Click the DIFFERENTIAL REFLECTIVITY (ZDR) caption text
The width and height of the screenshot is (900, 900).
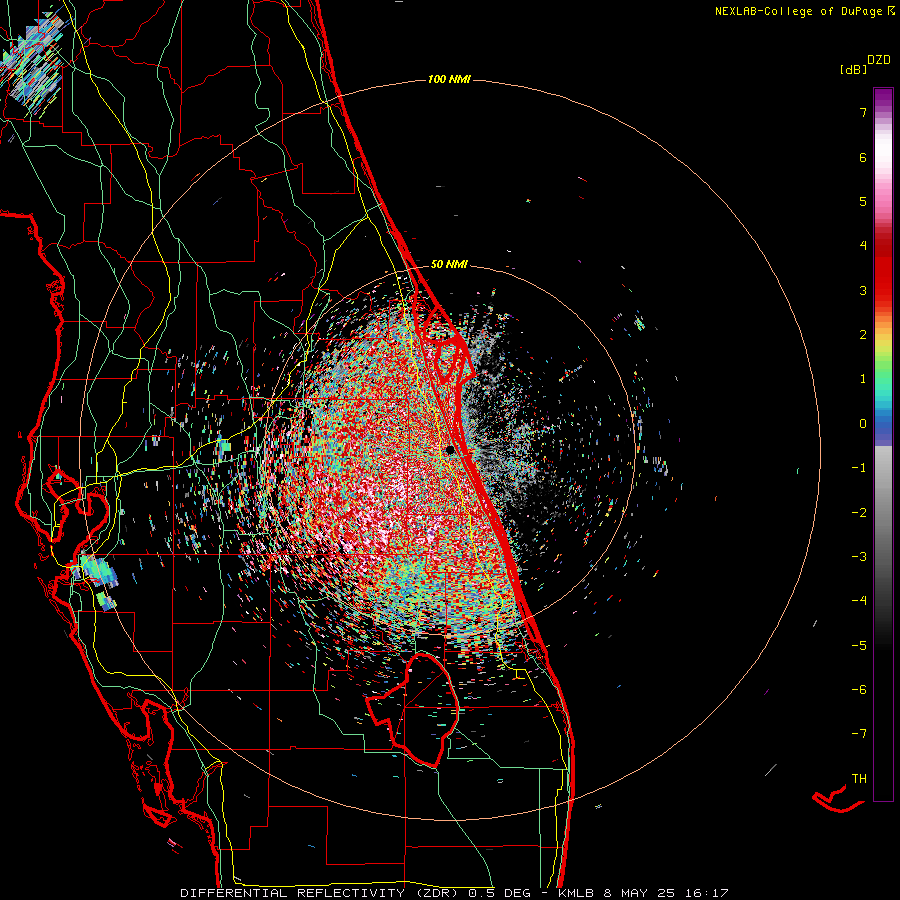(321, 893)
